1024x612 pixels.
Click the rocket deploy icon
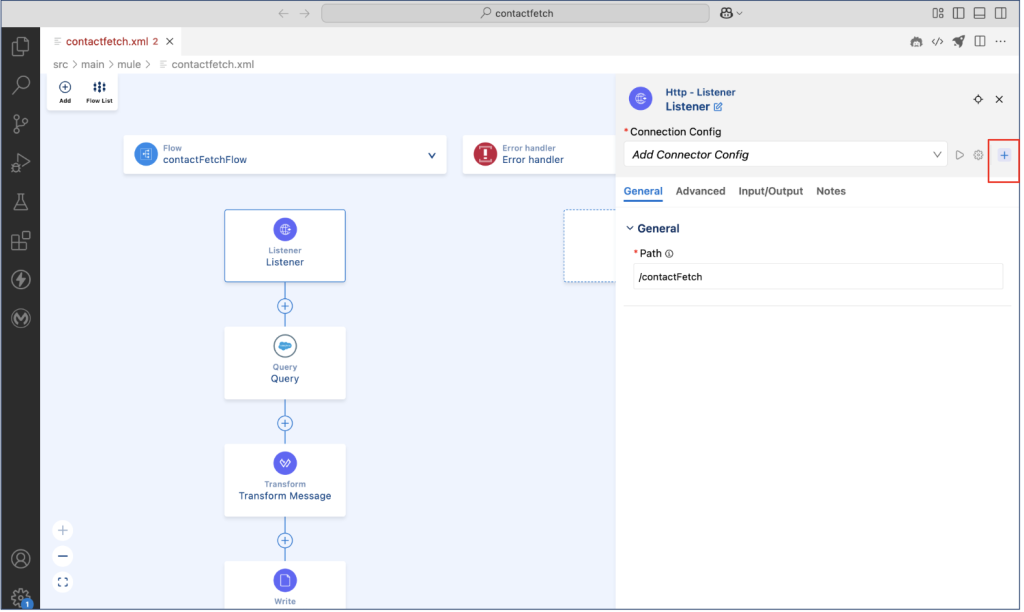(x=958, y=42)
